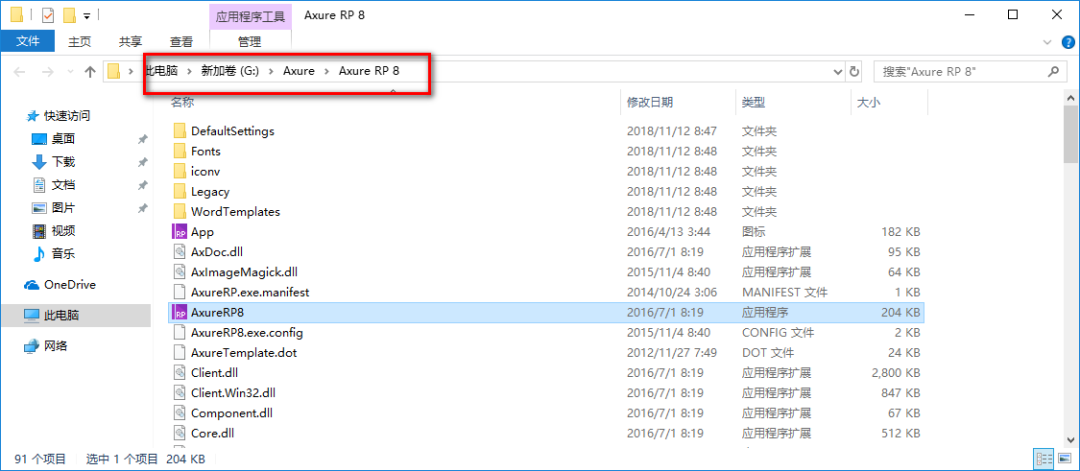The image size is (1080, 471).
Task: Click the new folder quick access icon
Action: tap(68, 14)
